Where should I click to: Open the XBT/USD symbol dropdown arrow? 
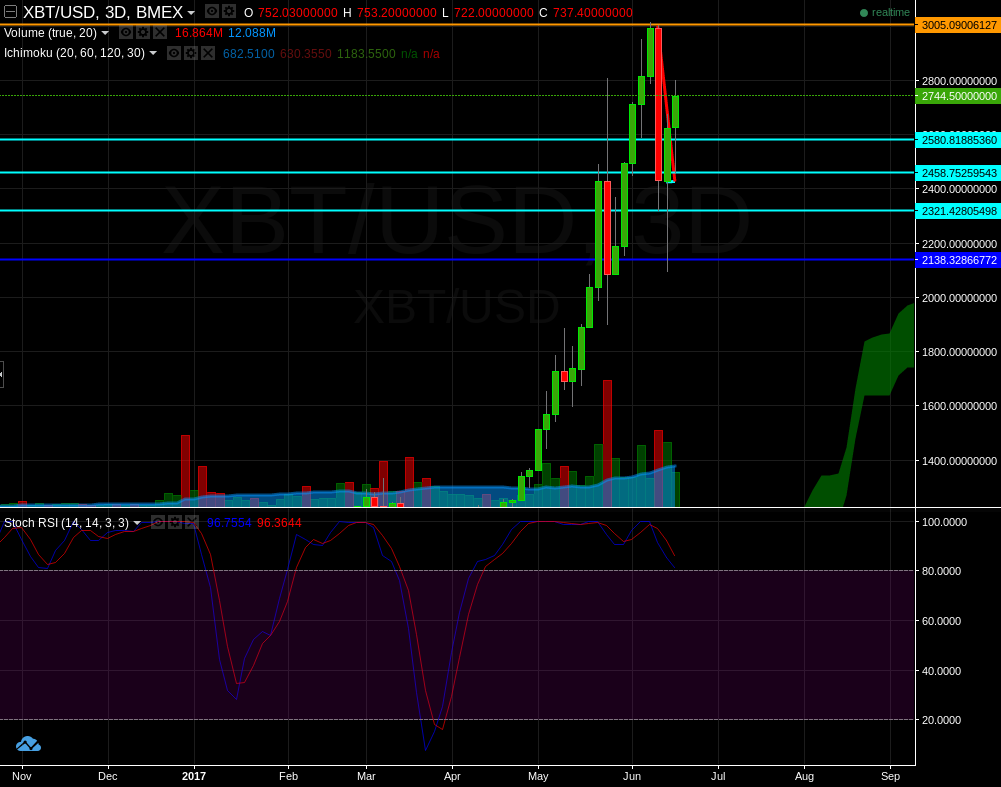click(190, 13)
